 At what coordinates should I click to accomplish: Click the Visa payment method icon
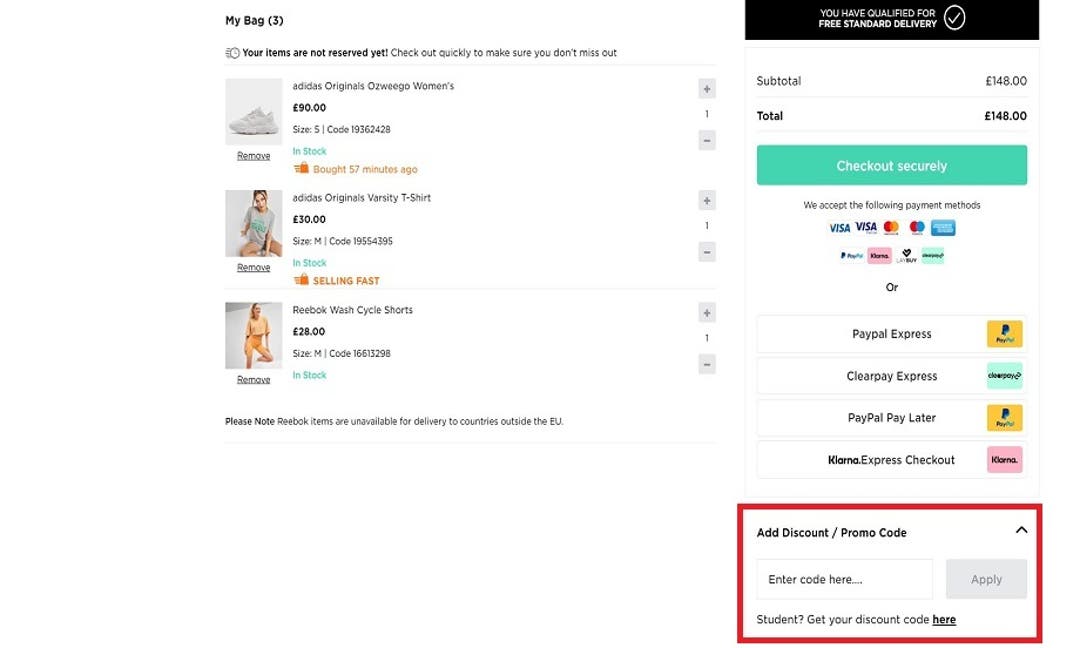839,227
